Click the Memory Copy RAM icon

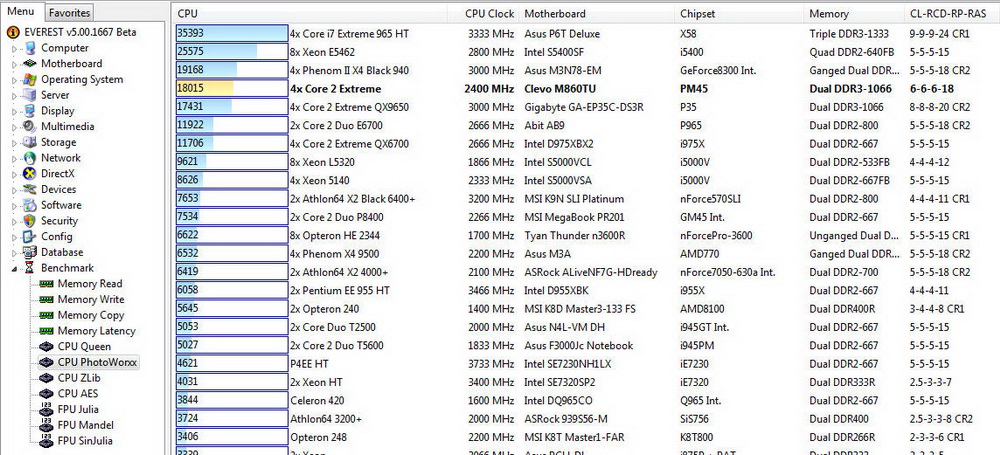coord(46,315)
